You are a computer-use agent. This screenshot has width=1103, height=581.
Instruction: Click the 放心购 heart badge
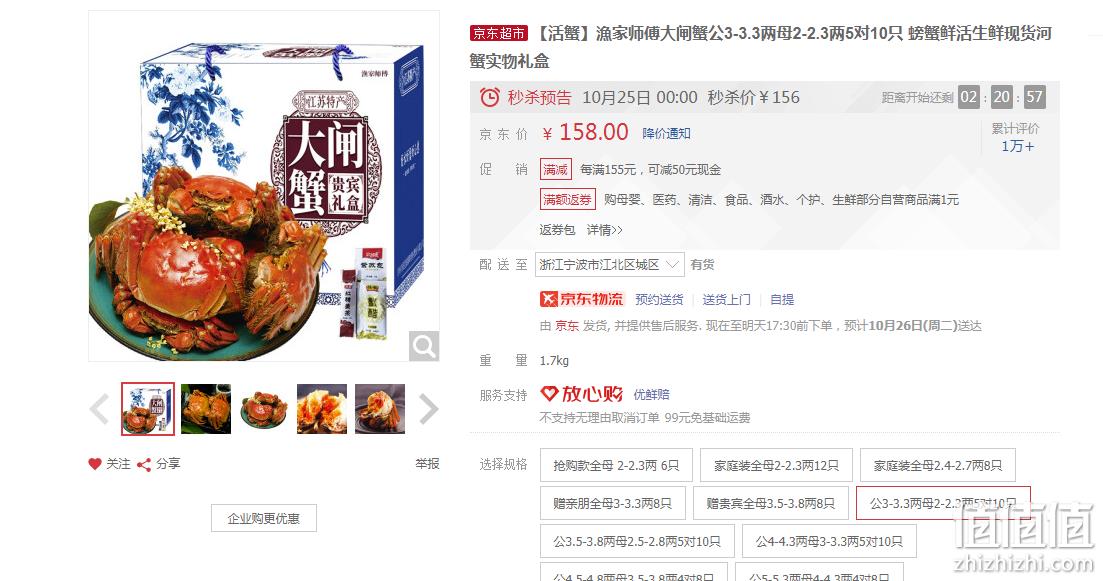[581, 394]
